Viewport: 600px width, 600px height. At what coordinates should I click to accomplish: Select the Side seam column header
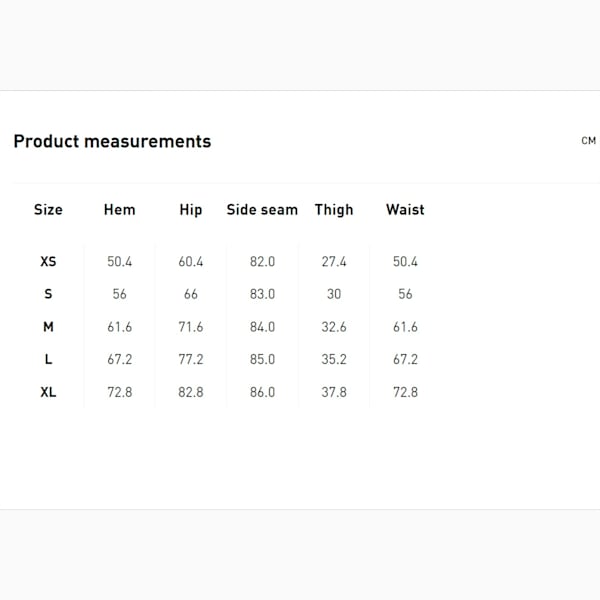click(x=262, y=210)
